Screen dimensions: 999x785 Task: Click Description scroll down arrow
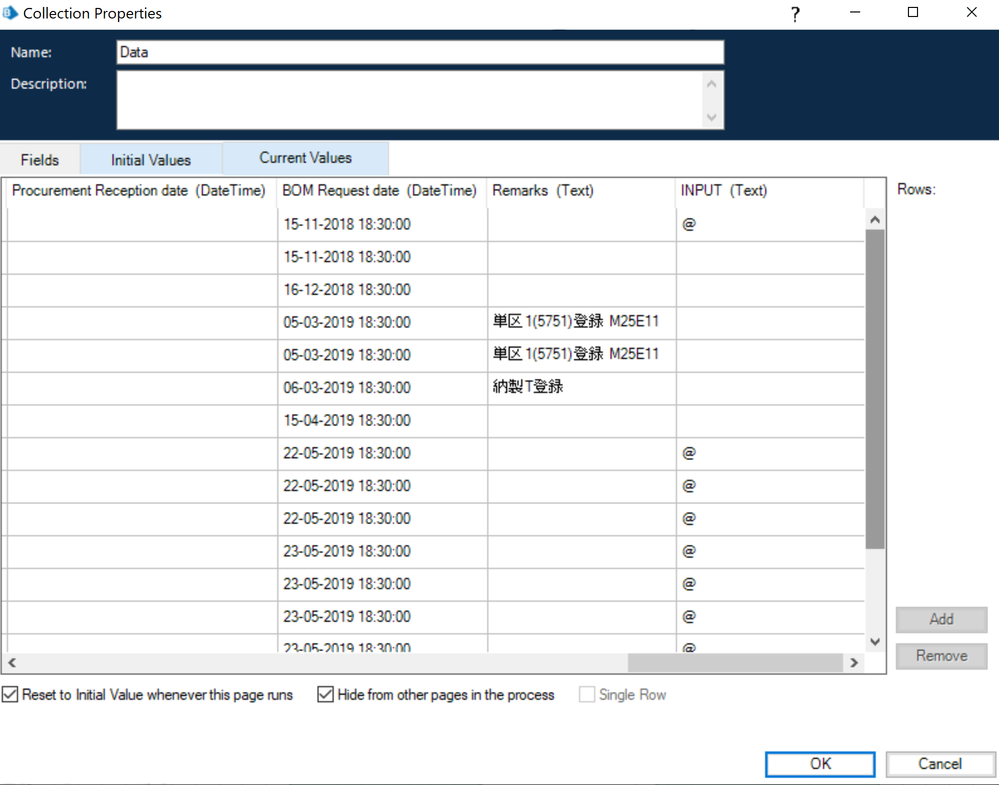[x=712, y=117]
